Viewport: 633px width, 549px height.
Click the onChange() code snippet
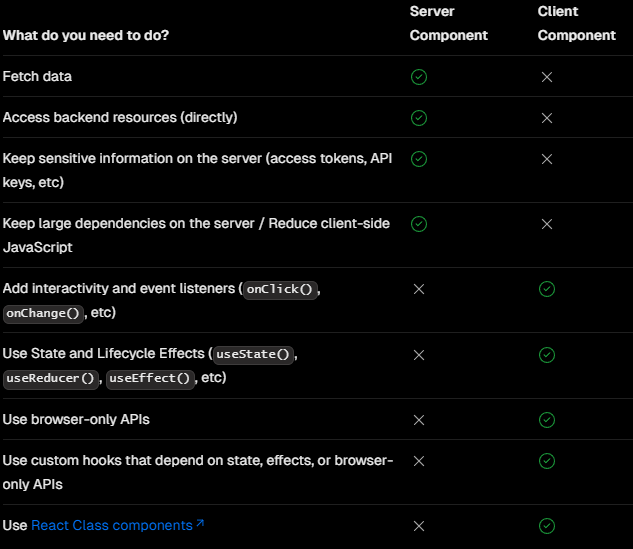tap(43, 314)
